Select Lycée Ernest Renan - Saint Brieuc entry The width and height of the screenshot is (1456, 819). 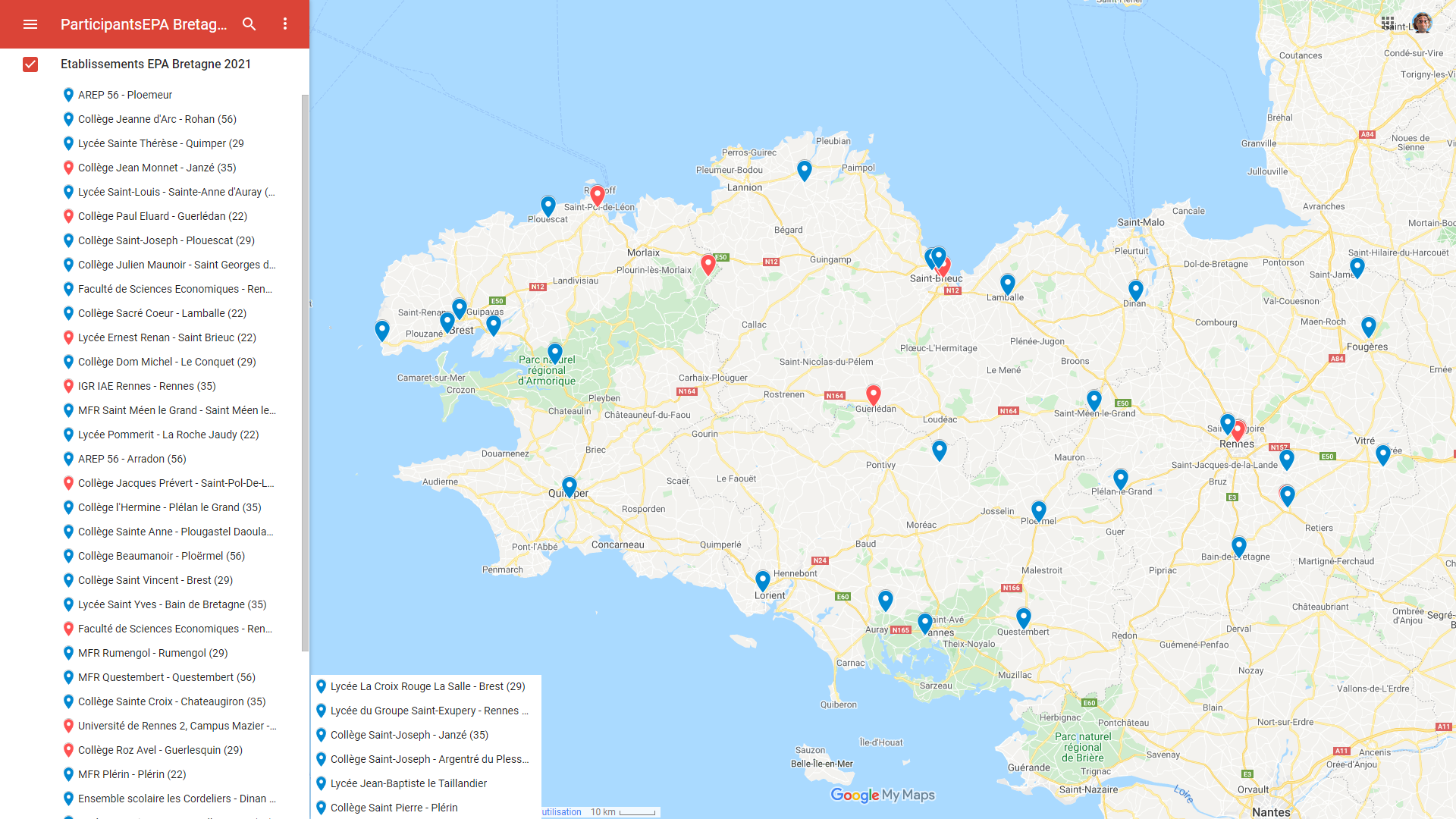167,337
